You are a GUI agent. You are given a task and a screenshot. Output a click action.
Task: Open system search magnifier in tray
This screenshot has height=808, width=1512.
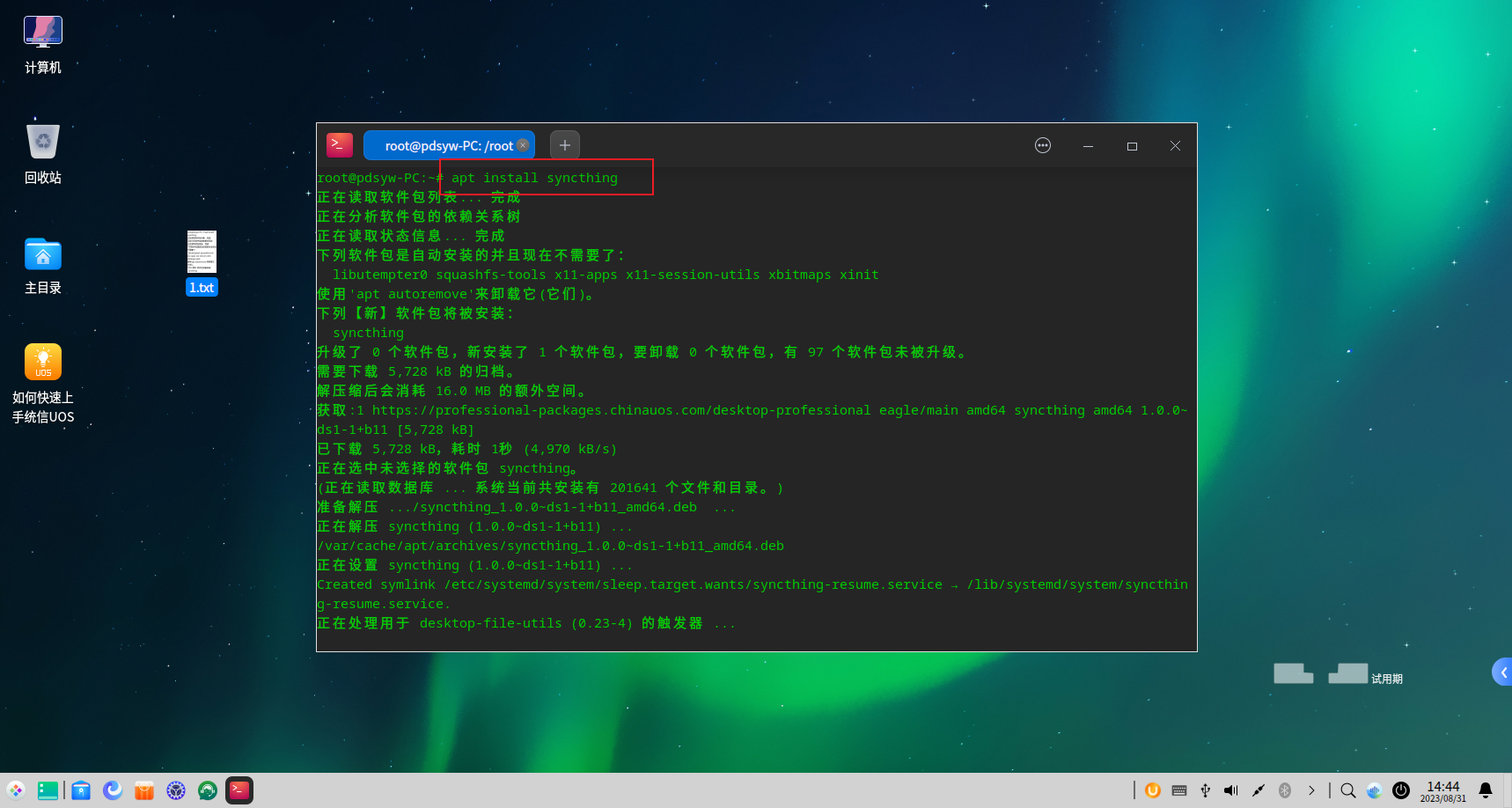coord(1347,790)
